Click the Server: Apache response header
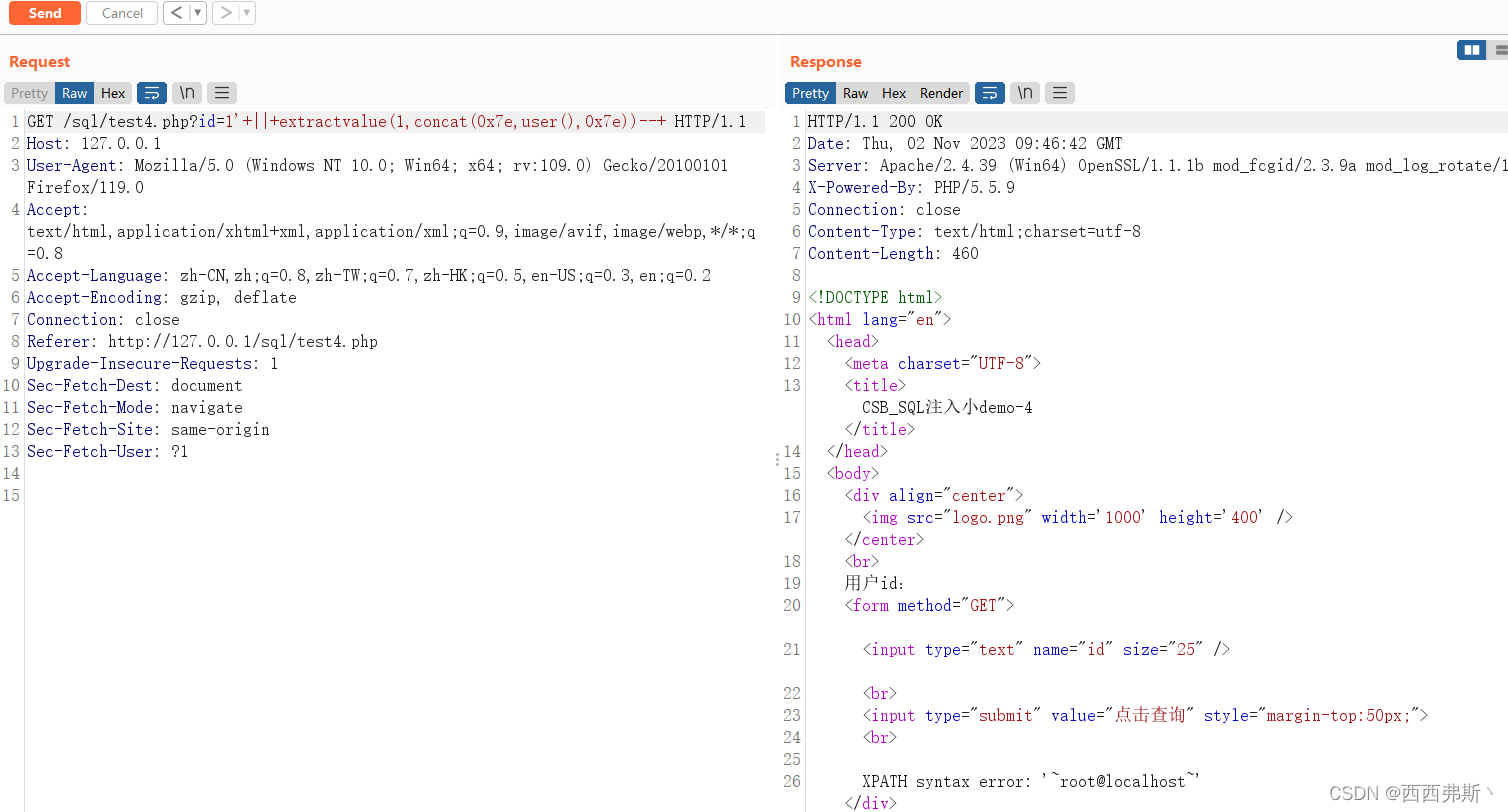1508x812 pixels. (1157, 166)
